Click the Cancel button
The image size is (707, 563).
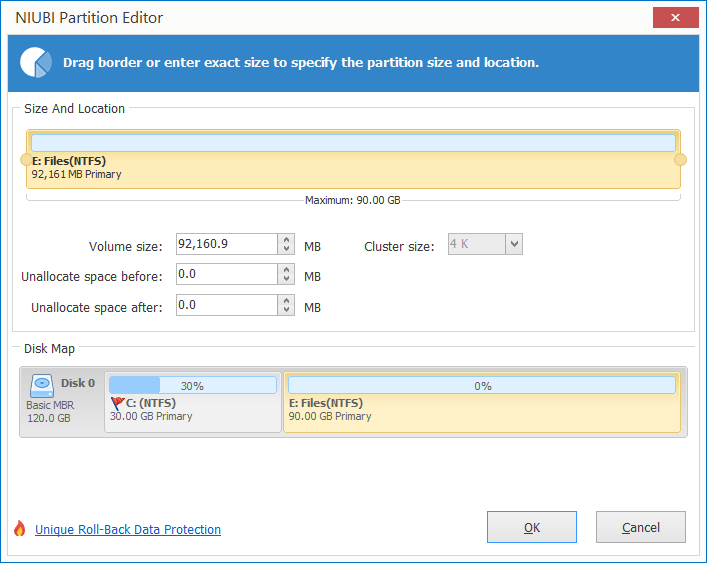641,527
